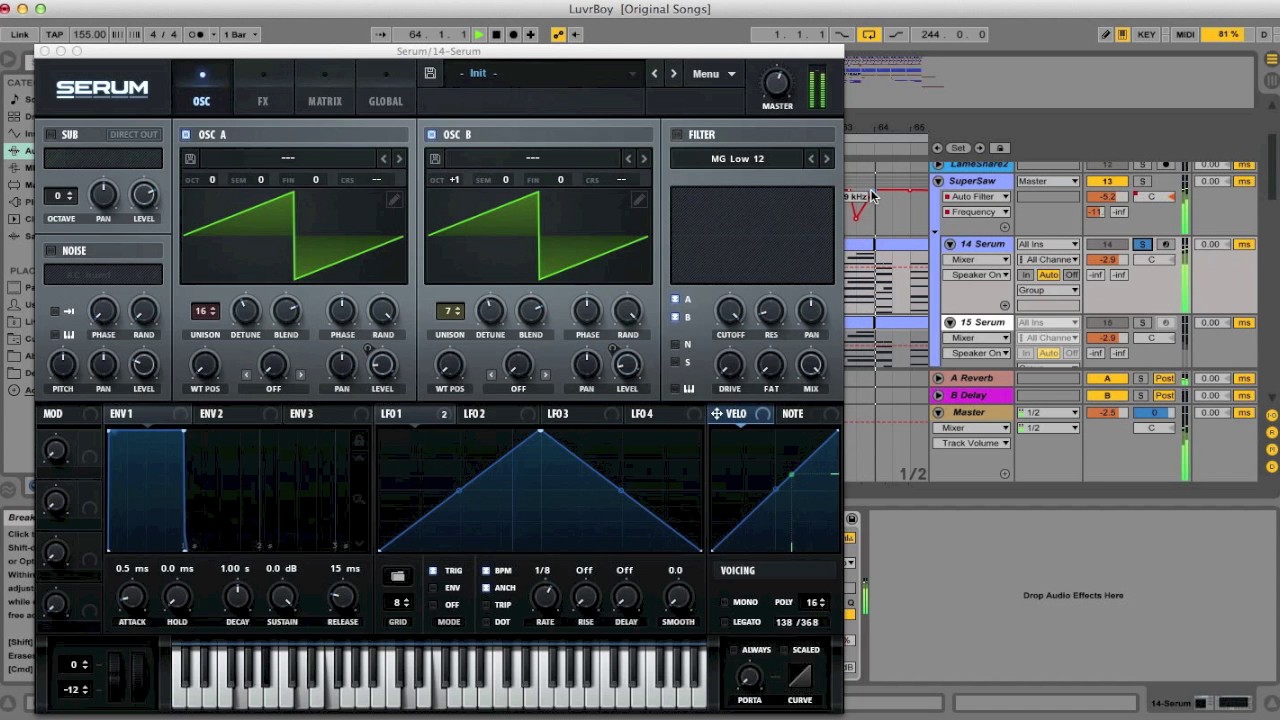Click the OSC A unison value 16
Viewport: 1280px width, 720px height.
[205, 311]
